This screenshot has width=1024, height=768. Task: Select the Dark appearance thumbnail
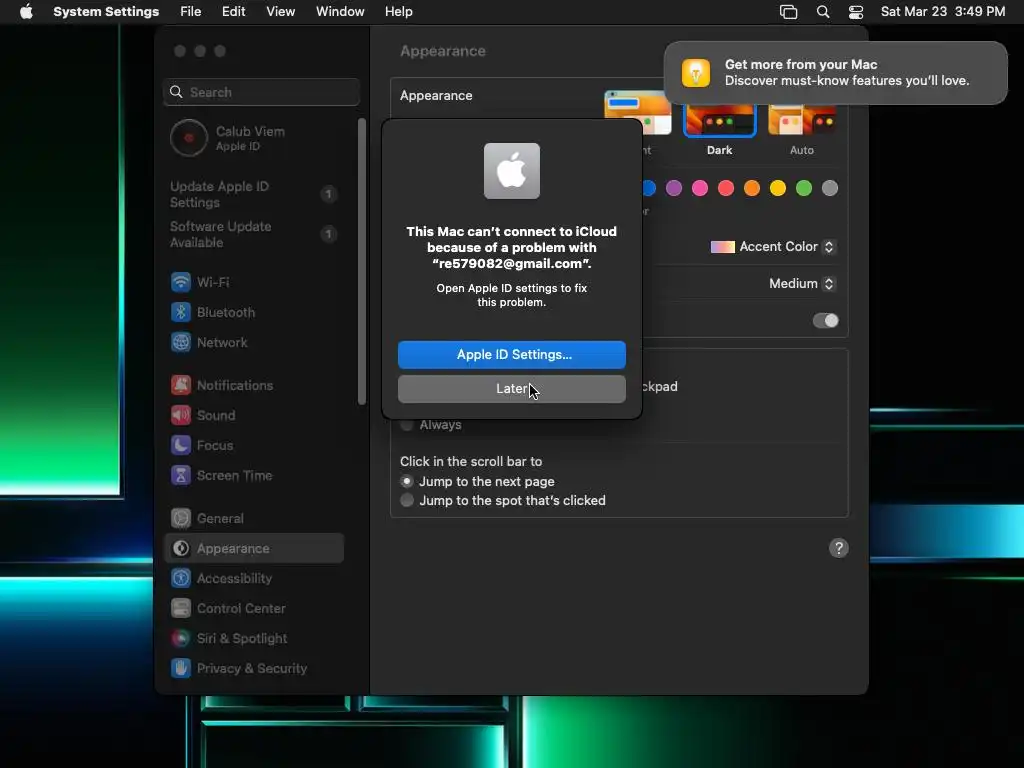[719, 120]
